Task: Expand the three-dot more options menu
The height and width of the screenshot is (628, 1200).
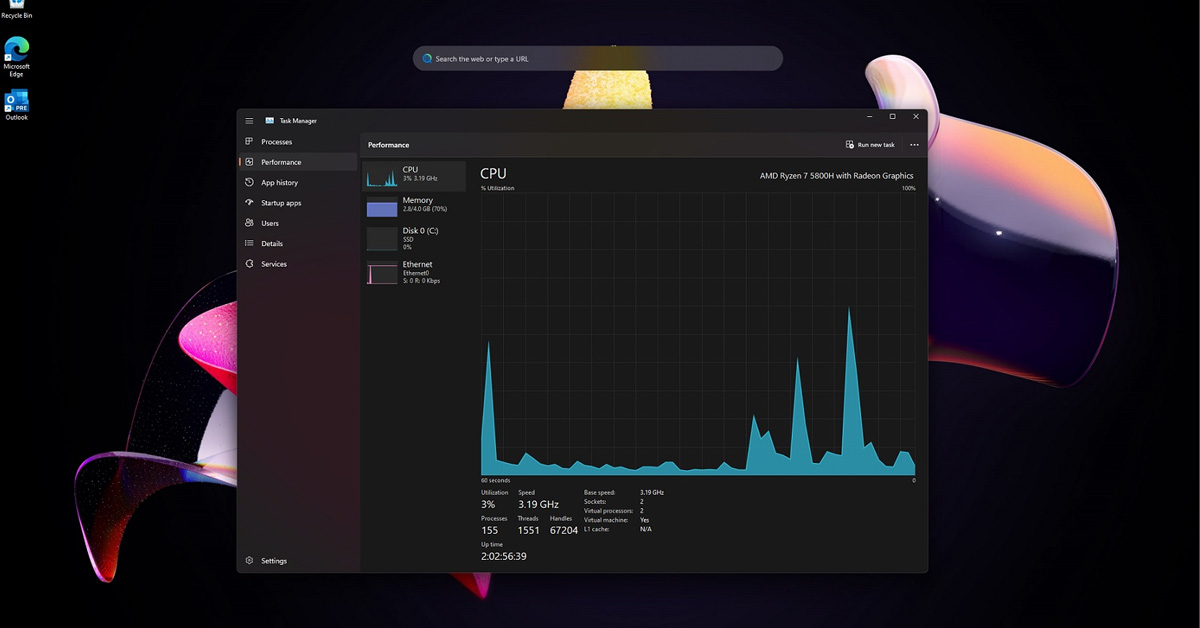Action: [x=914, y=145]
